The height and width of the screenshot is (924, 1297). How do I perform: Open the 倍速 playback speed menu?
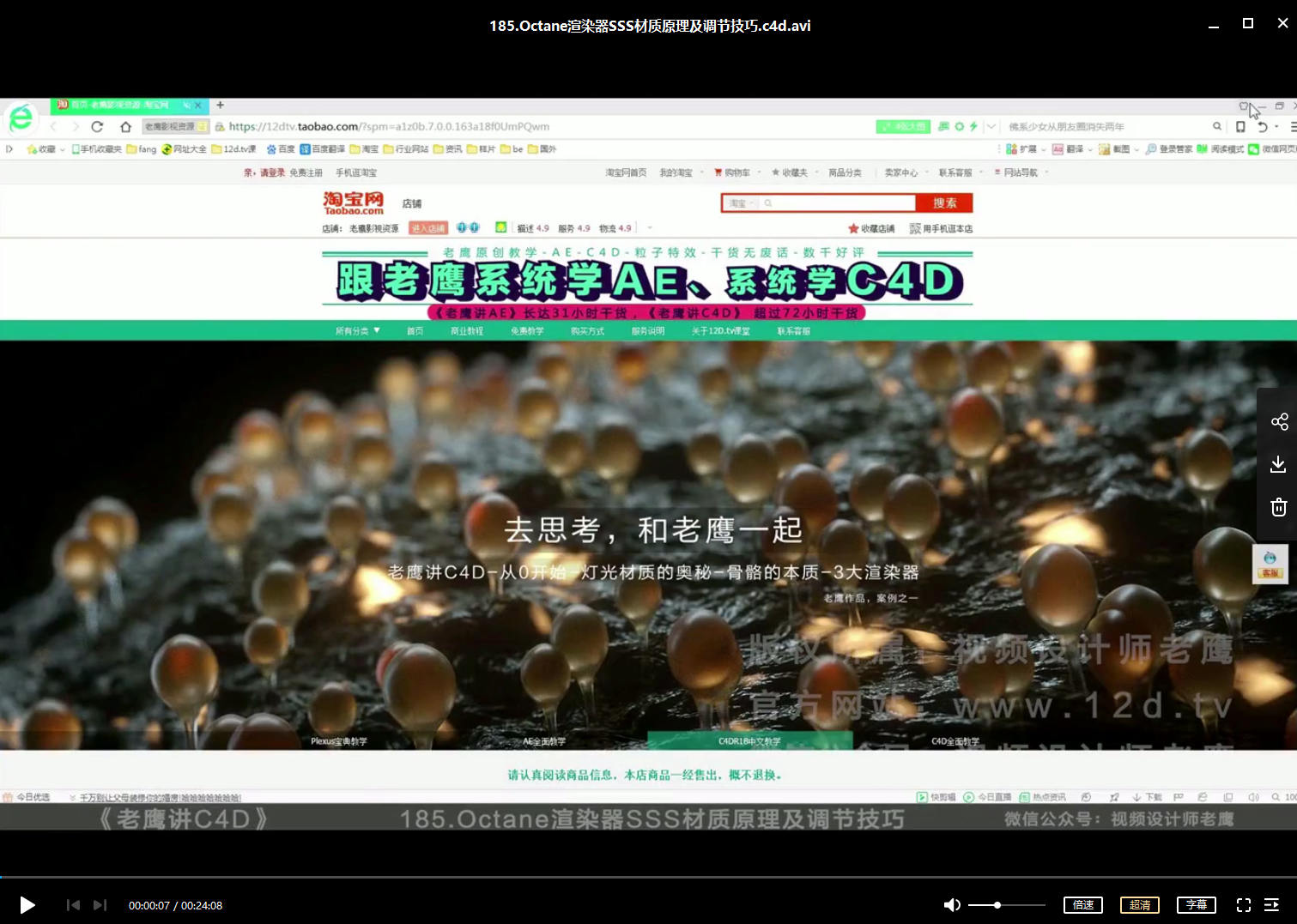click(1083, 905)
